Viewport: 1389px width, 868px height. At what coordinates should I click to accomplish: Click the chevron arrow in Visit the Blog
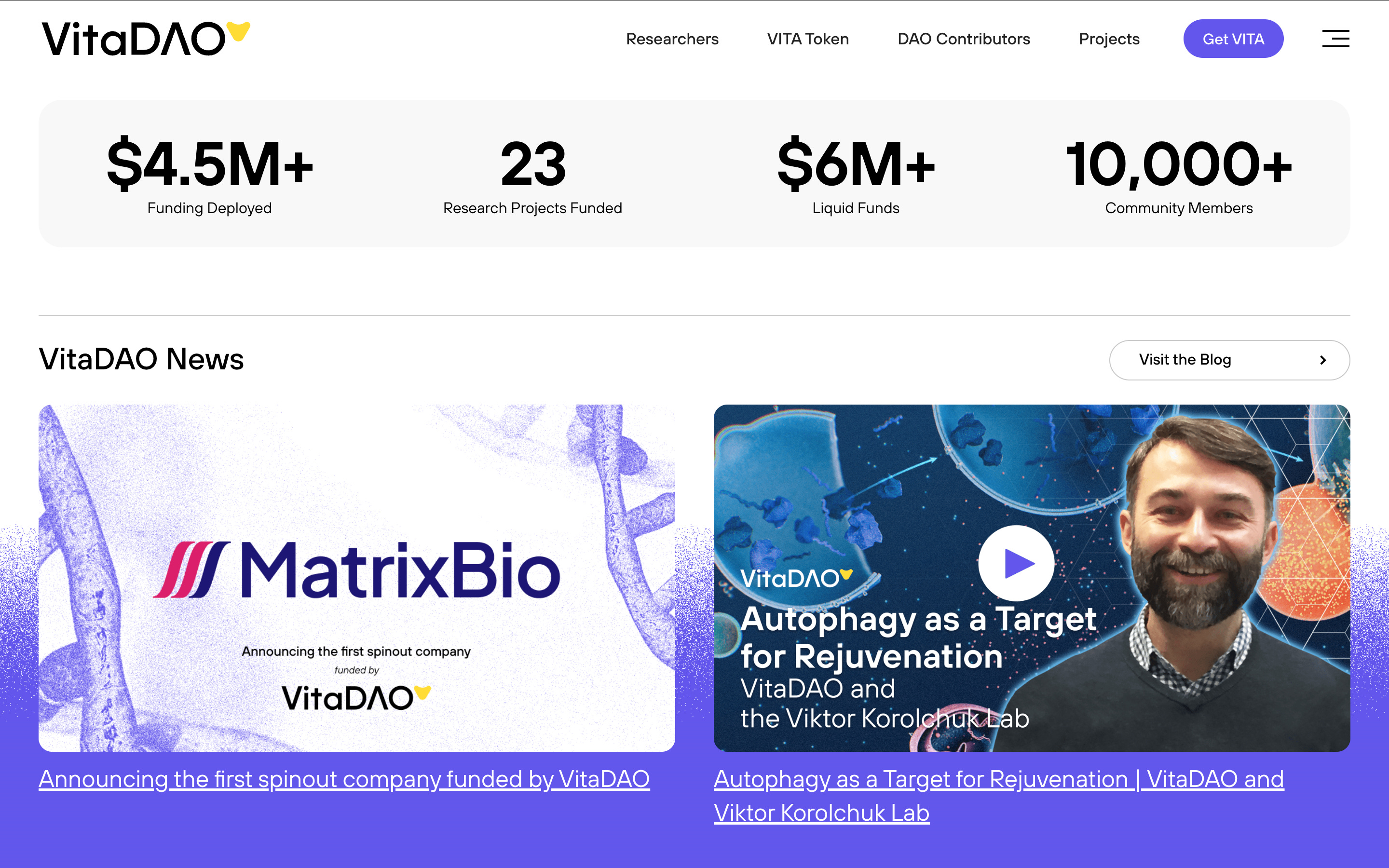(x=1322, y=360)
